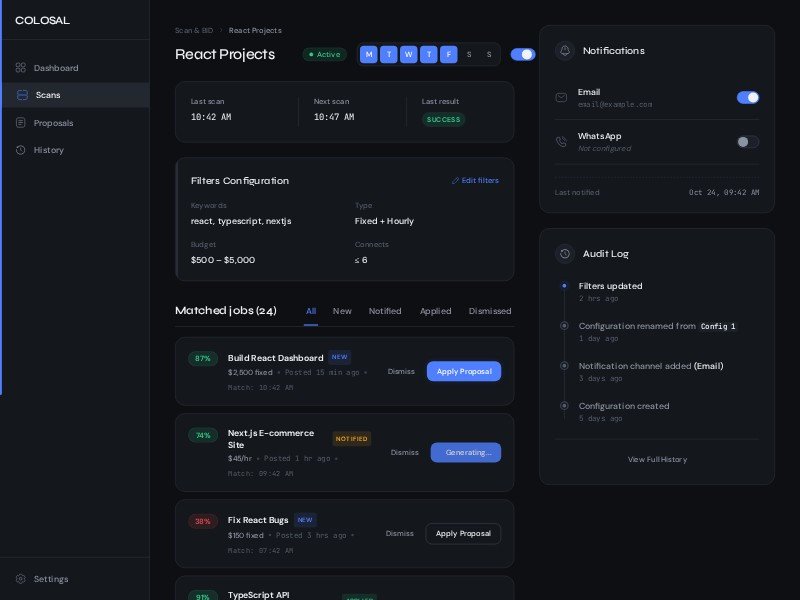Open Proposals via its sidebar icon
The image size is (800, 600).
pos(20,123)
